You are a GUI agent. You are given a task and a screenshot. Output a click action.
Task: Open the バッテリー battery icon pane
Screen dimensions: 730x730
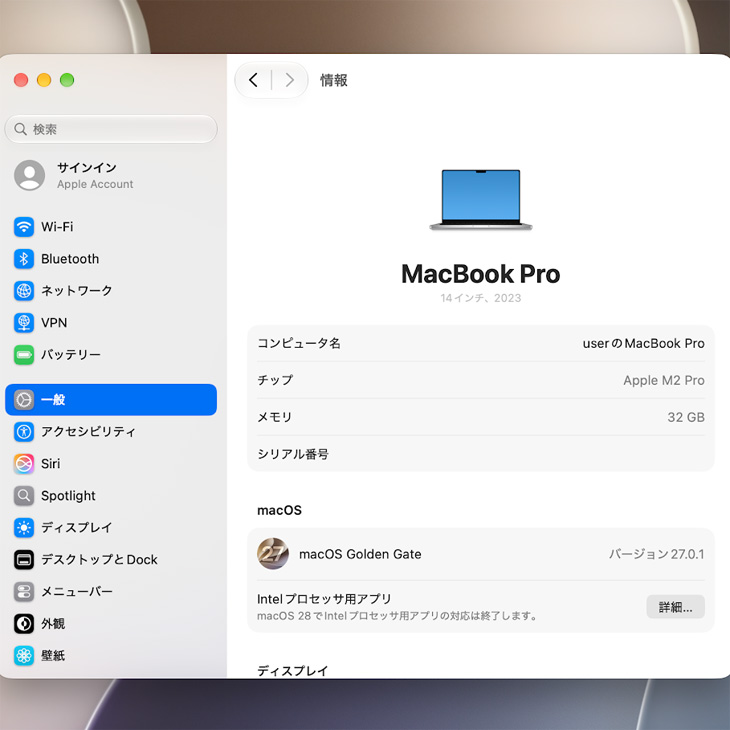click(24, 355)
